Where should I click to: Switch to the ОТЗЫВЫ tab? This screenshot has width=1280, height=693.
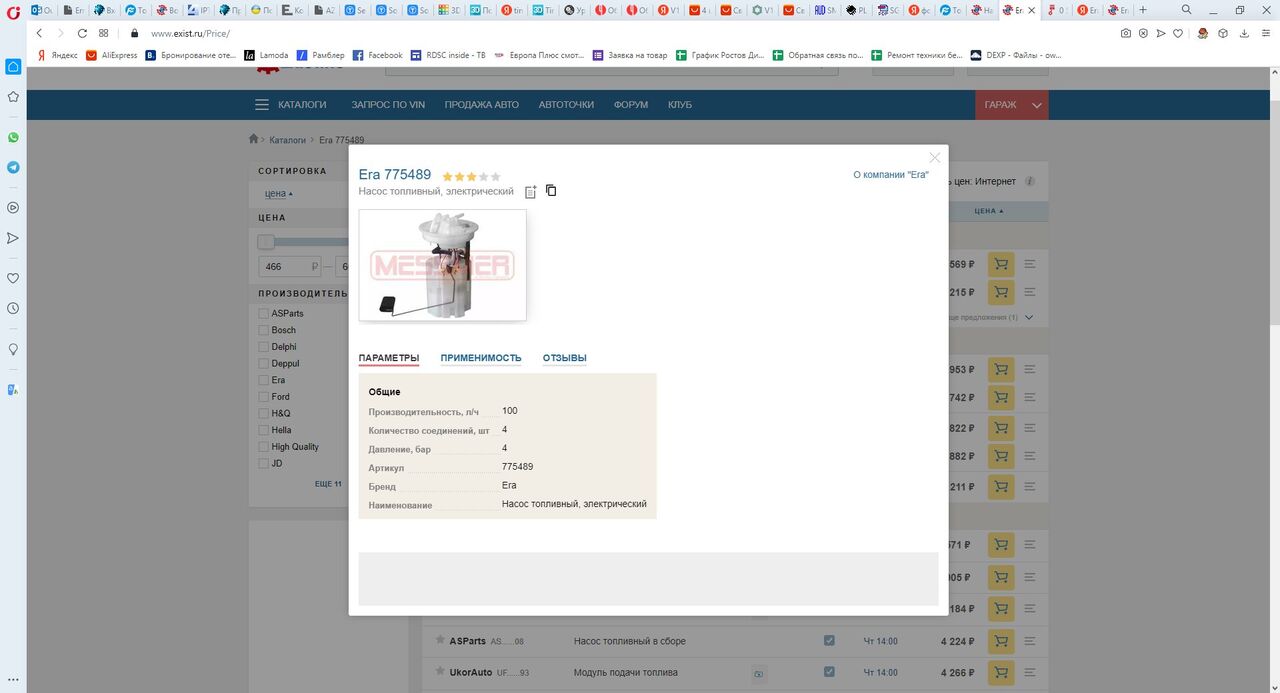tap(565, 358)
